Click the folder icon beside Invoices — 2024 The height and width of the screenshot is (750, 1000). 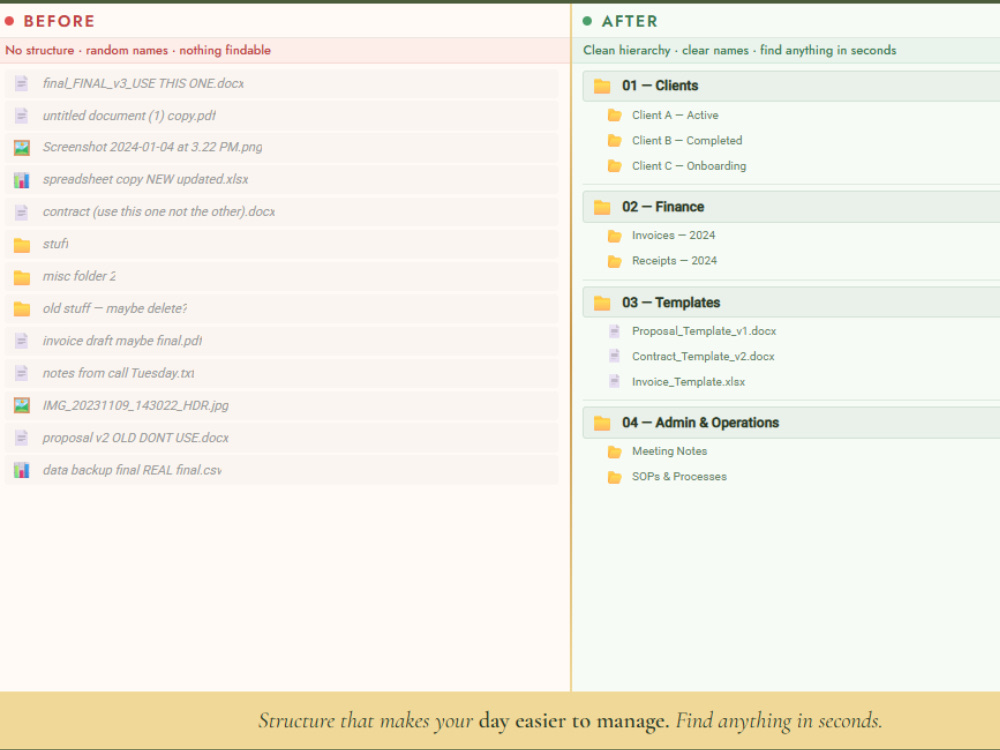coord(615,236)
